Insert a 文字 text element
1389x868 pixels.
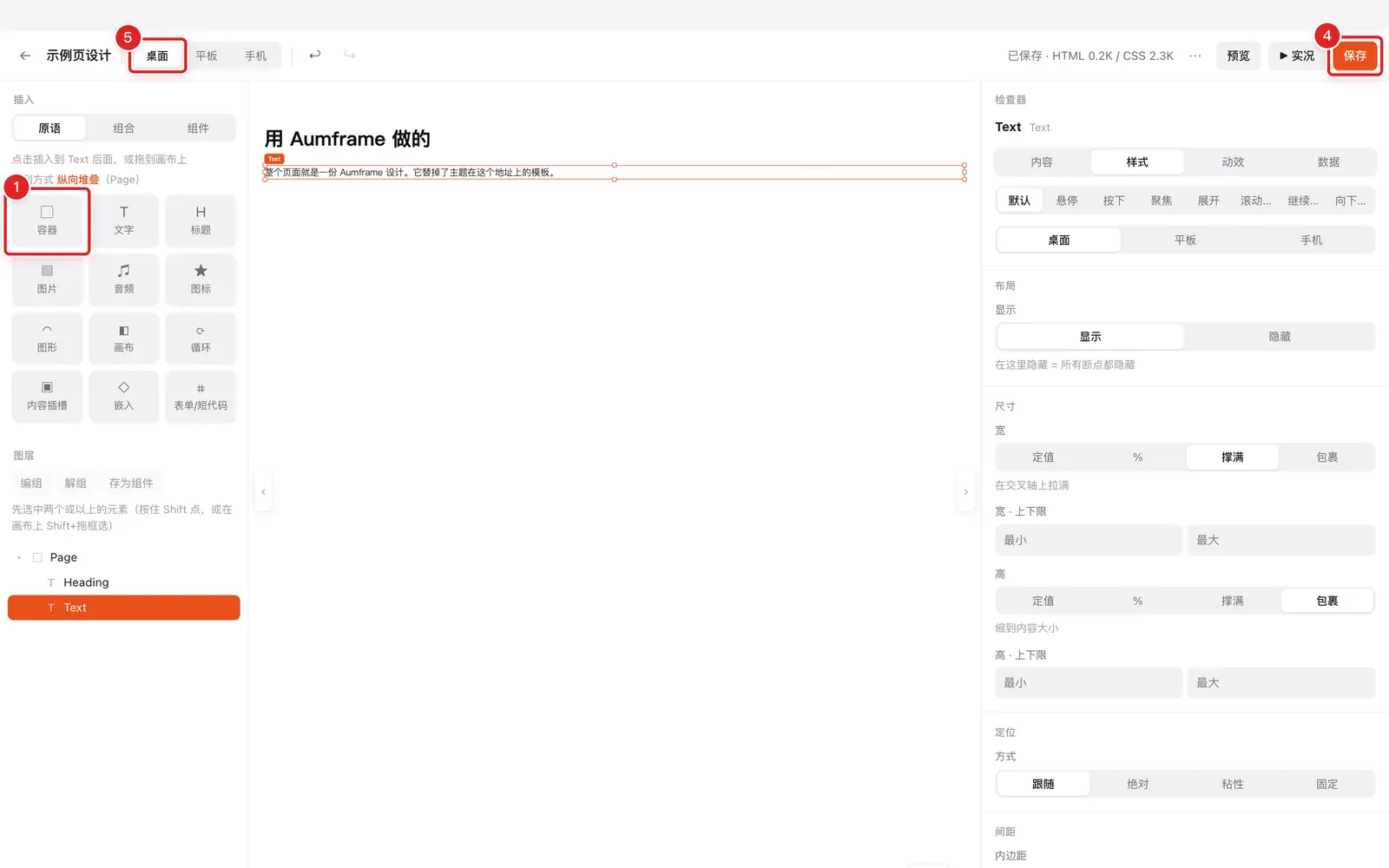click(x=124, y=220)
